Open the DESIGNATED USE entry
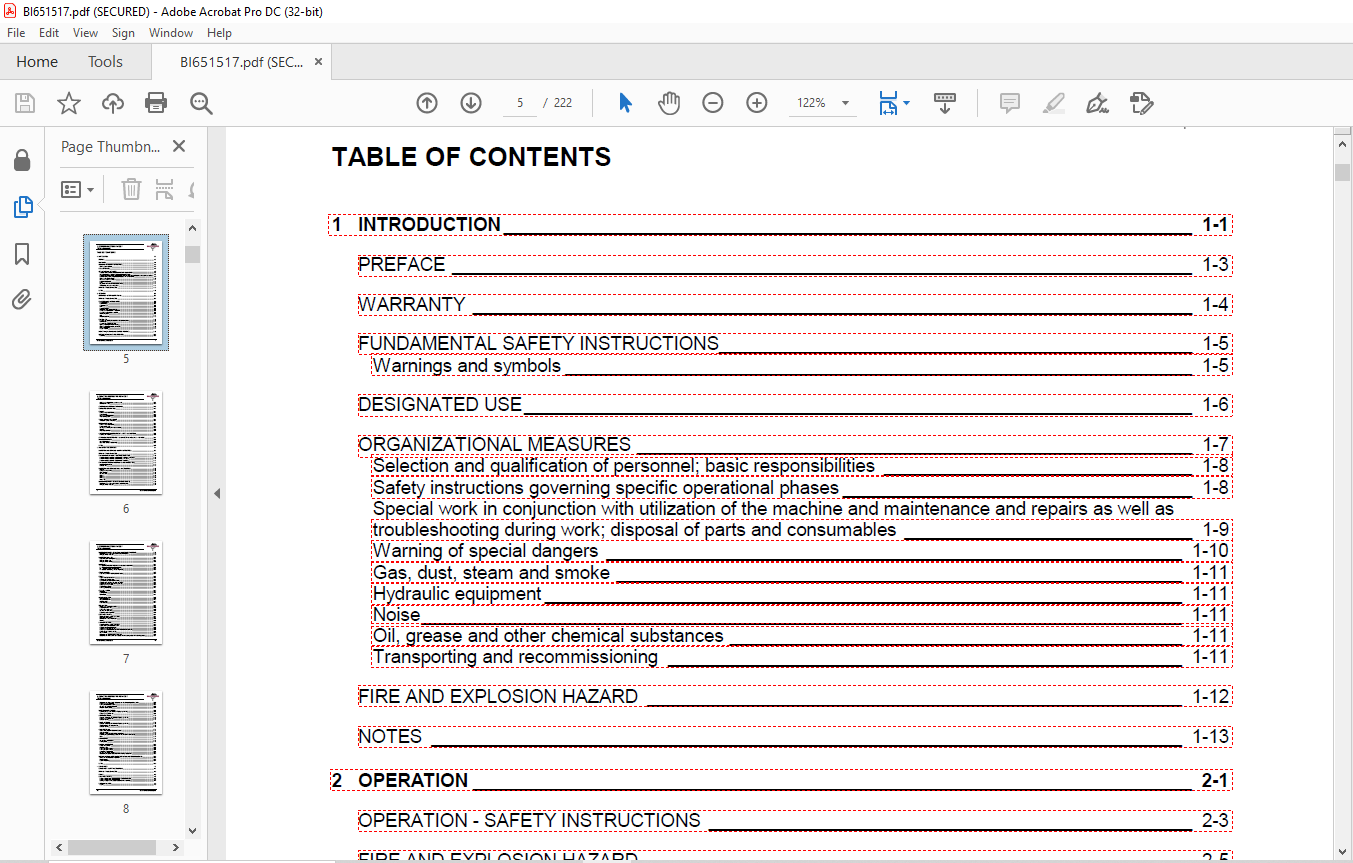Image resolution: width=1353 pixels, height=863 pixels. coord(795,405)
